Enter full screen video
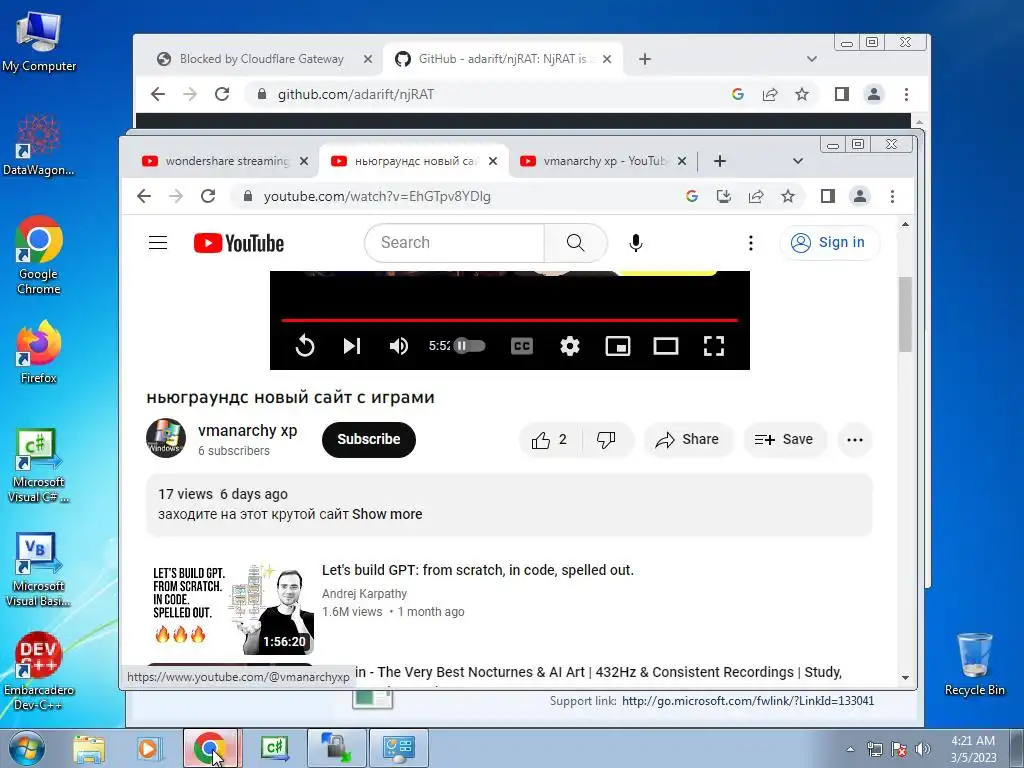 (x=714, y=345)
